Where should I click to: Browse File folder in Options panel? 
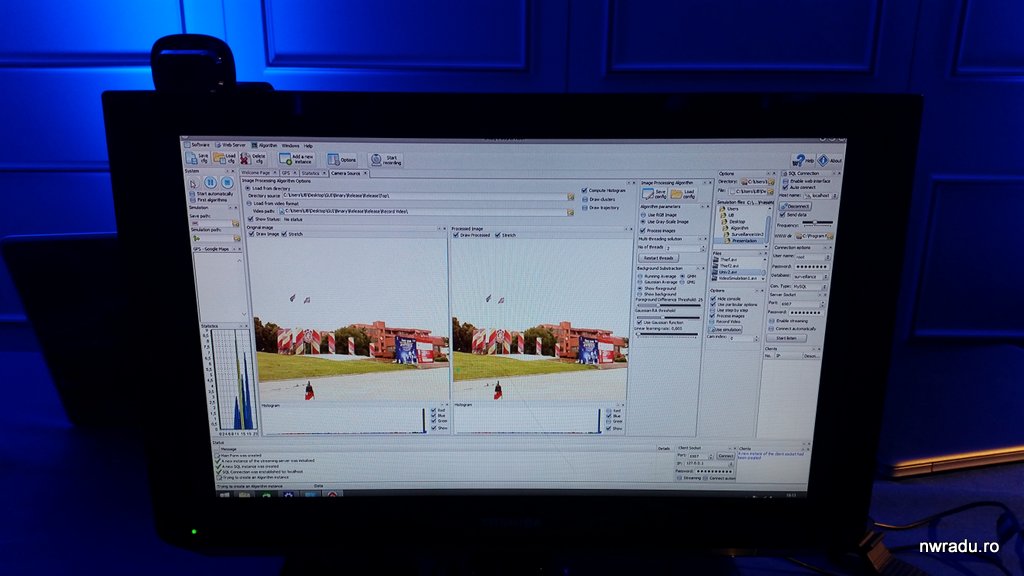click(771, 191)
